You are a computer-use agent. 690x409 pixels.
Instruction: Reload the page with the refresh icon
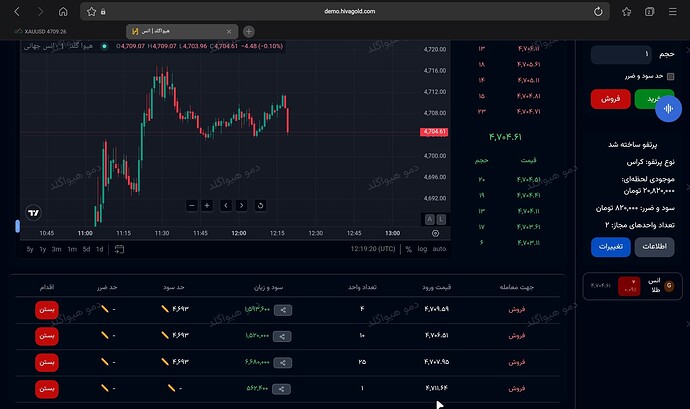click(x=598, y=11)
